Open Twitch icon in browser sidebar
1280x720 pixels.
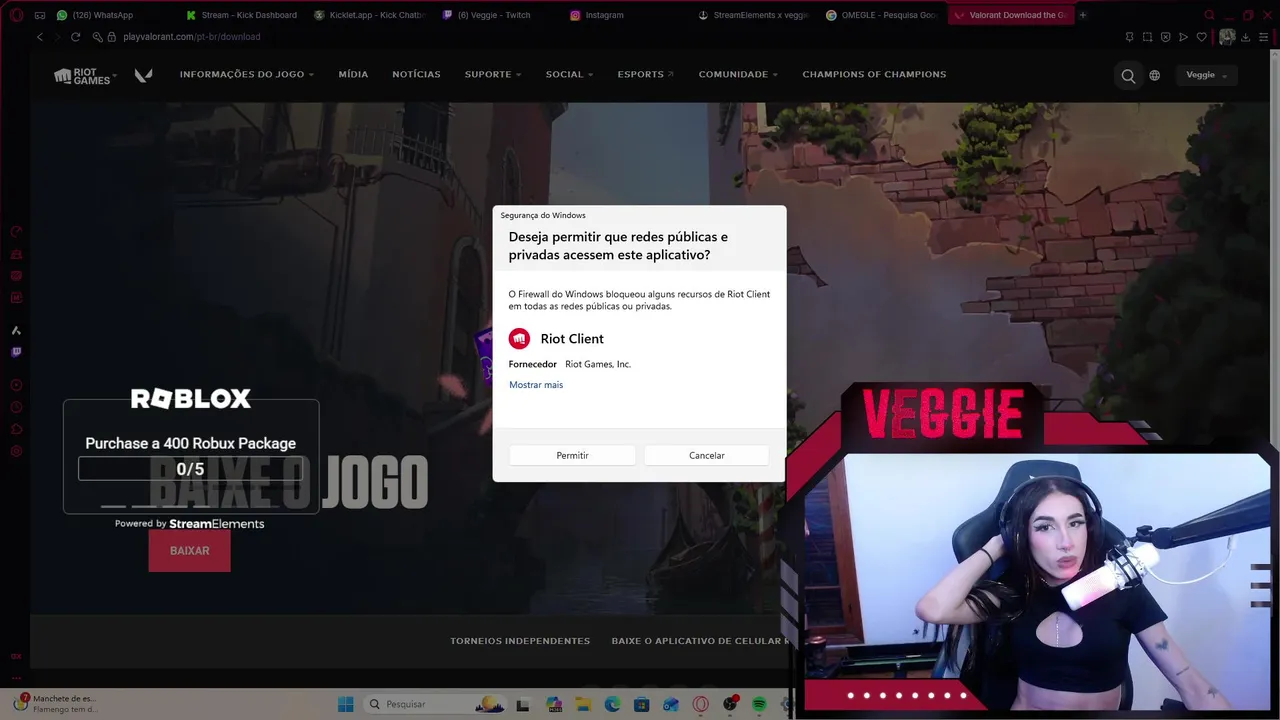click(16, 352)
